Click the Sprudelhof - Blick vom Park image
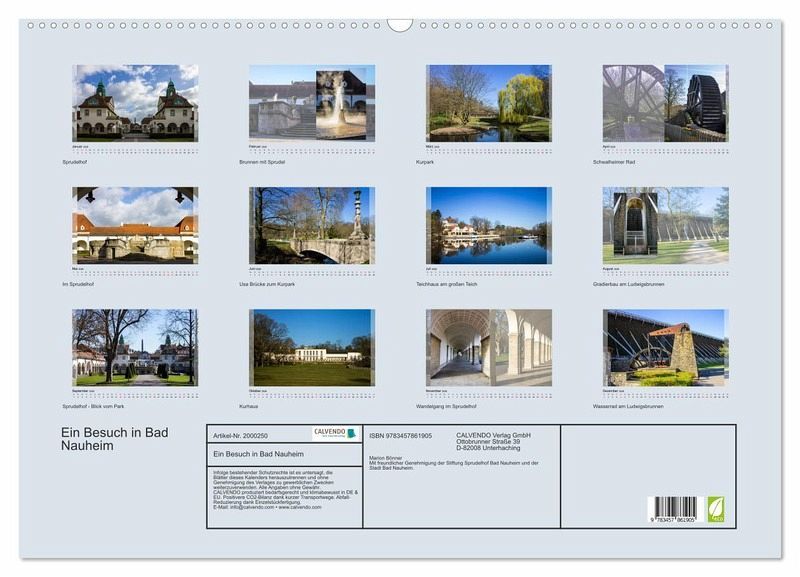The width and height of the screenshot is (800, 577). [x=135, y=346]
